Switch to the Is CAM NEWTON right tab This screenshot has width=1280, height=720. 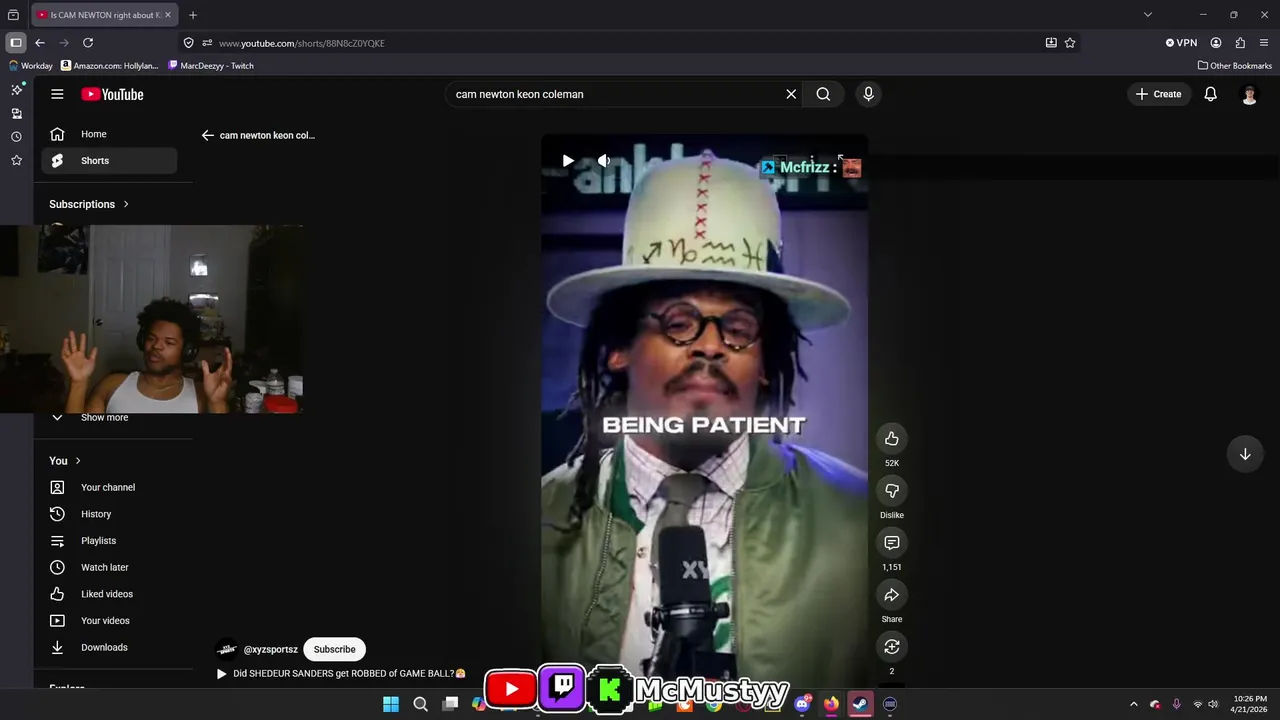(105, 15)
